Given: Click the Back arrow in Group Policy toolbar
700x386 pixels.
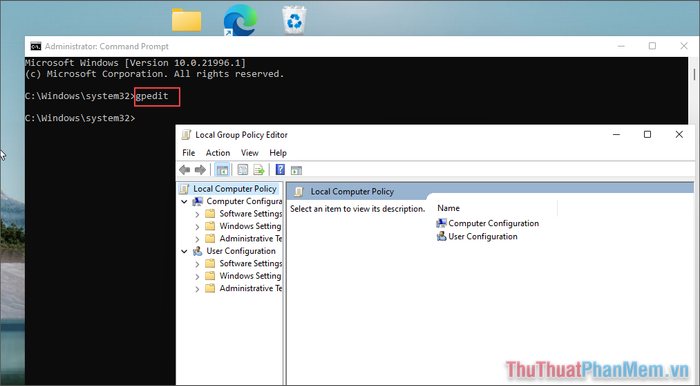Looking at the screenshot, I should point(184,170).
